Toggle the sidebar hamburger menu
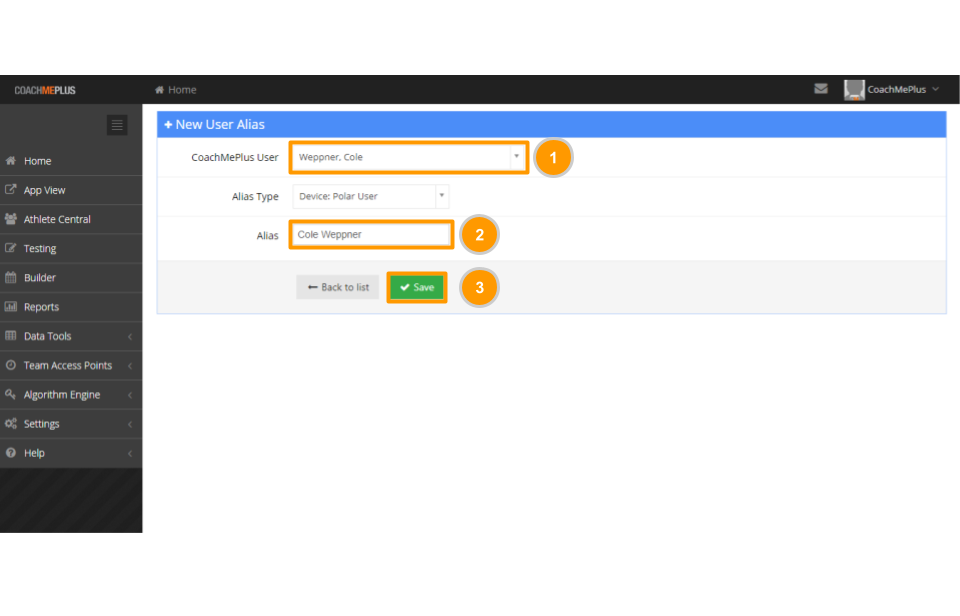 117,125
